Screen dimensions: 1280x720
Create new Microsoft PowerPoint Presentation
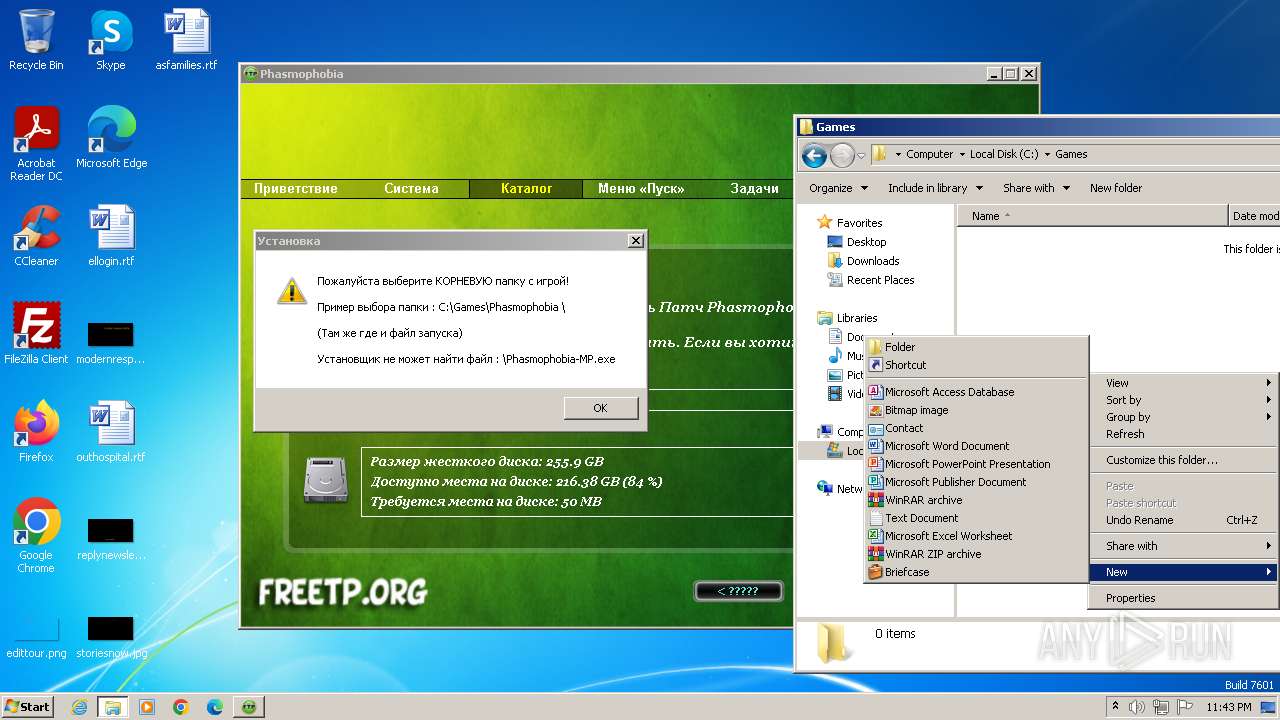coord(976,464)
